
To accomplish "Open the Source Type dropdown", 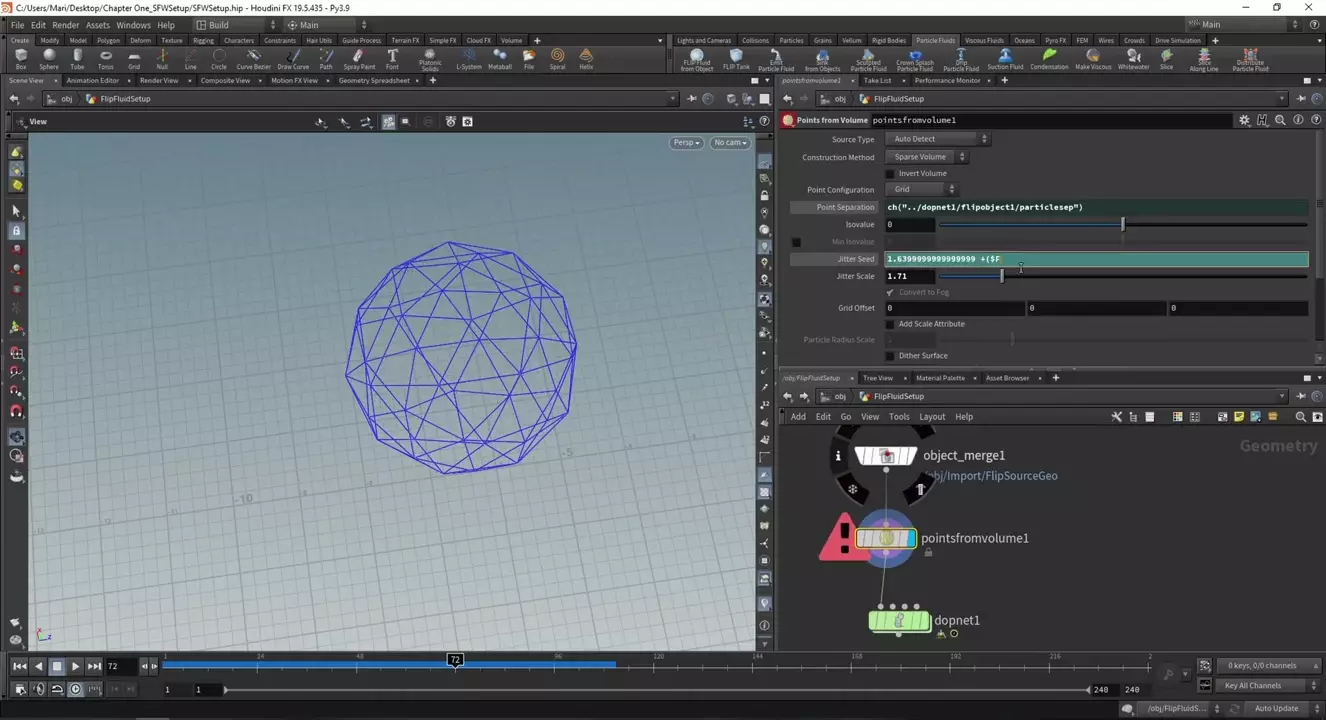I will (x=937, y=139).
